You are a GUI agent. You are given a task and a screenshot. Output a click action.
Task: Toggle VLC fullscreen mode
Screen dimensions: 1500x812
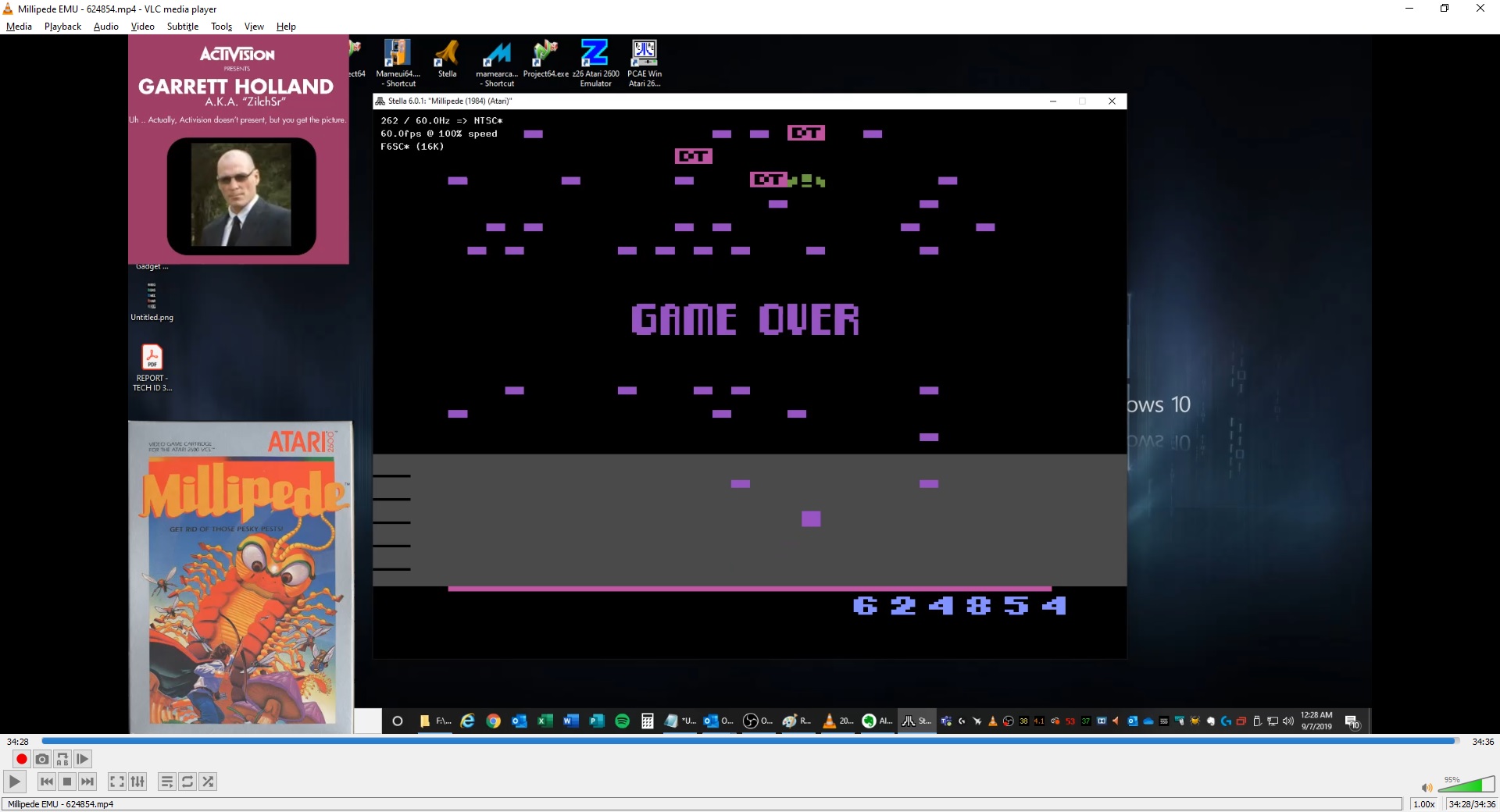116,782
